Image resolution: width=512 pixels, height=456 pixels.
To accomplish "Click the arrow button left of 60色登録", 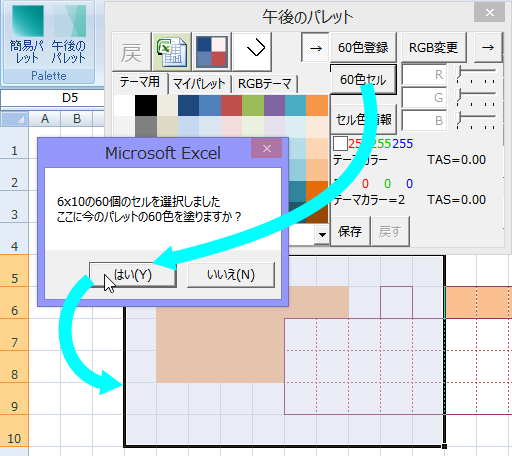I will [315, 47].
